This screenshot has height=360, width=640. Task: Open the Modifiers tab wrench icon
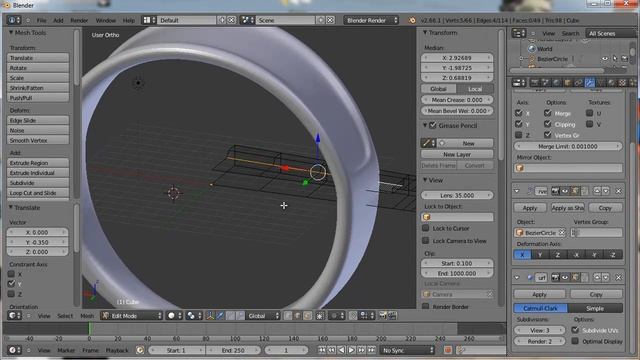click(589, 83)
